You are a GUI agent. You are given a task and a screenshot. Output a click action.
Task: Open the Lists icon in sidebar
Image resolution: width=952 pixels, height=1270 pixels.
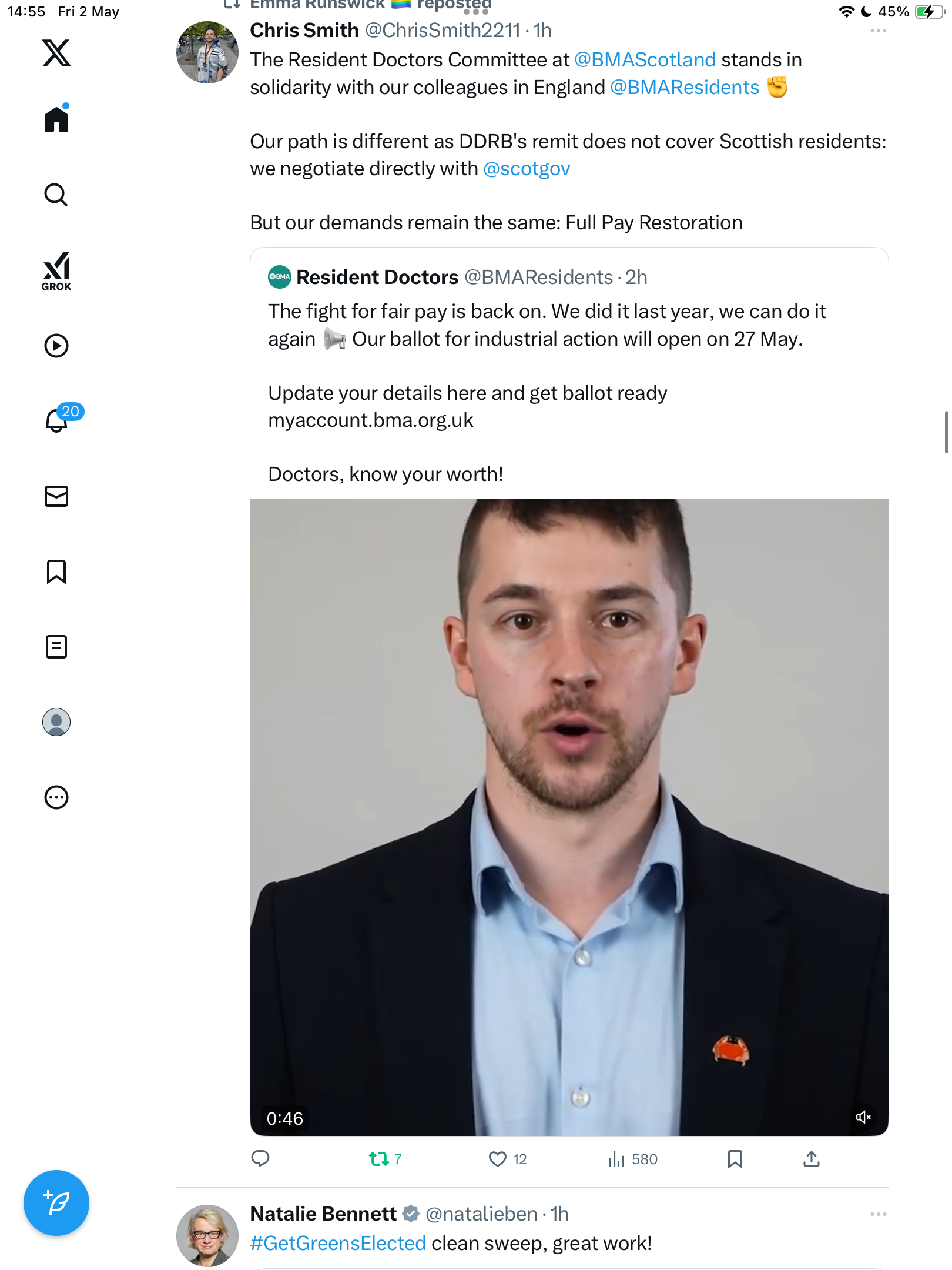[56, 647]
